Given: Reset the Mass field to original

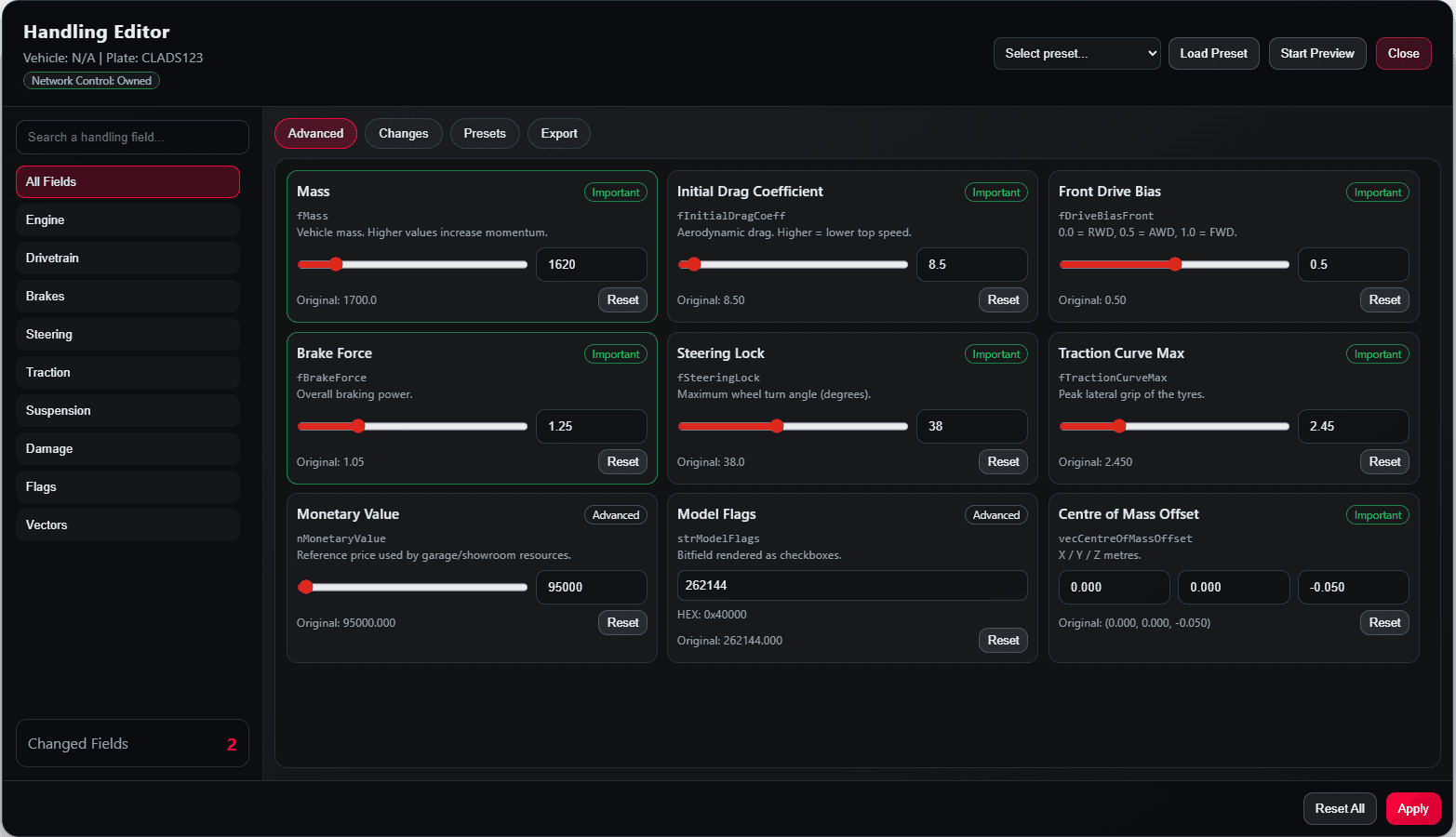Looking at the screenshot, I should (622, 300).
